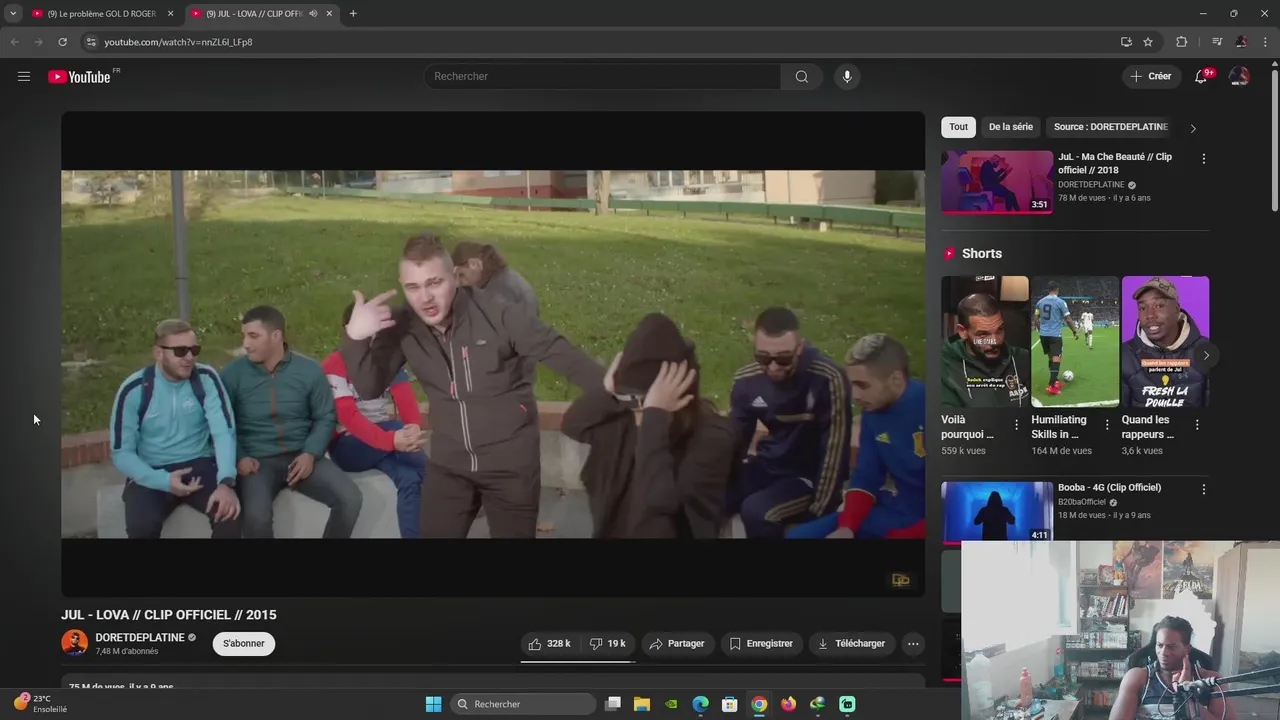Image resolution: width=1280 pixels, height=720 pixels.
Task: Open Chrome extensions puzzle icon
Action: pos(1181,42)
